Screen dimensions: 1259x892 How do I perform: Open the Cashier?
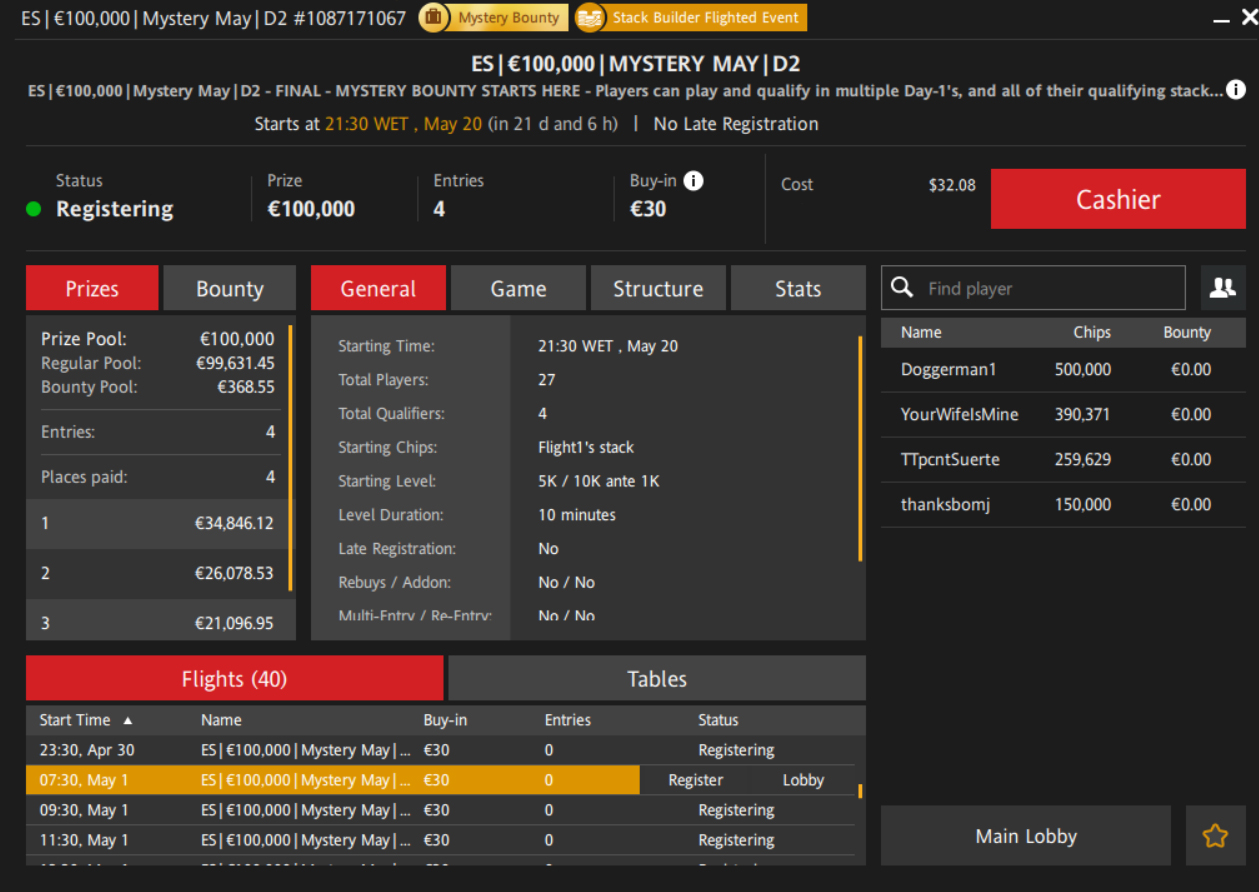click(1117, 199)
